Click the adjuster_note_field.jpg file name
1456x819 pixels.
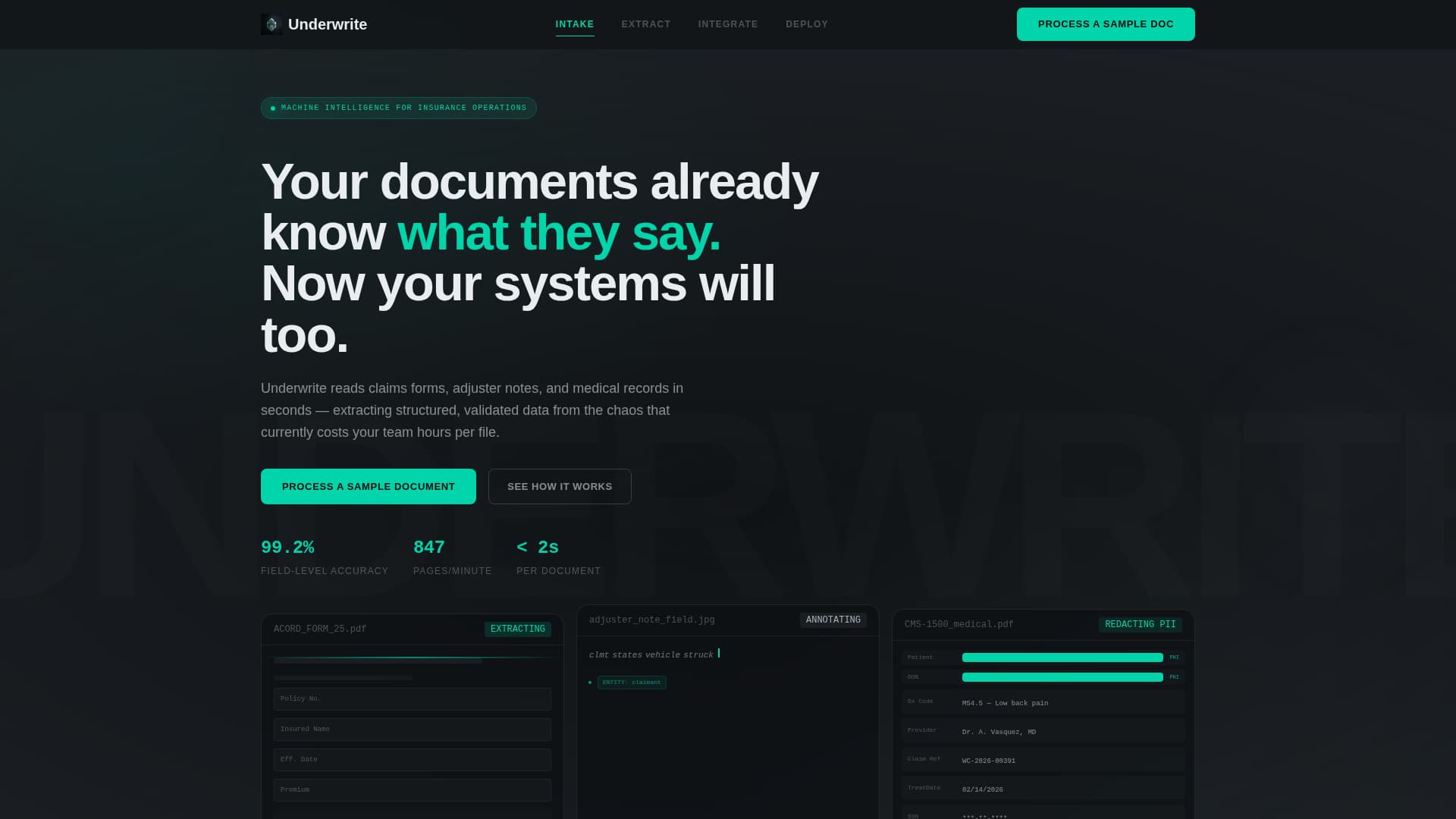652,620
